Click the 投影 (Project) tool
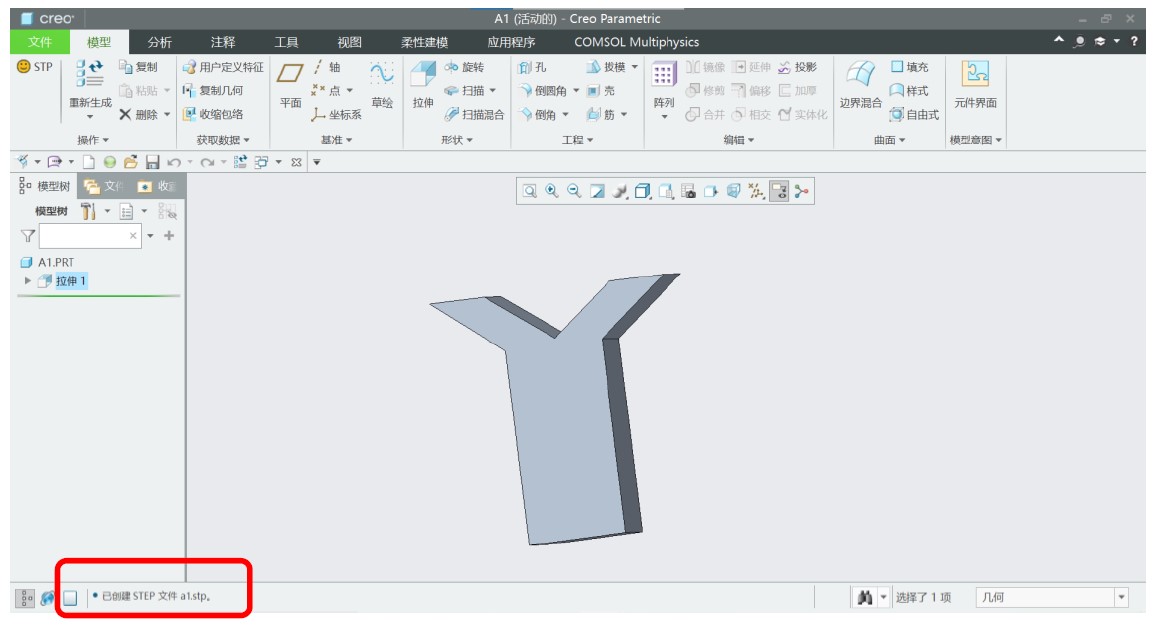1155x627 pixels. pos(798,67)
